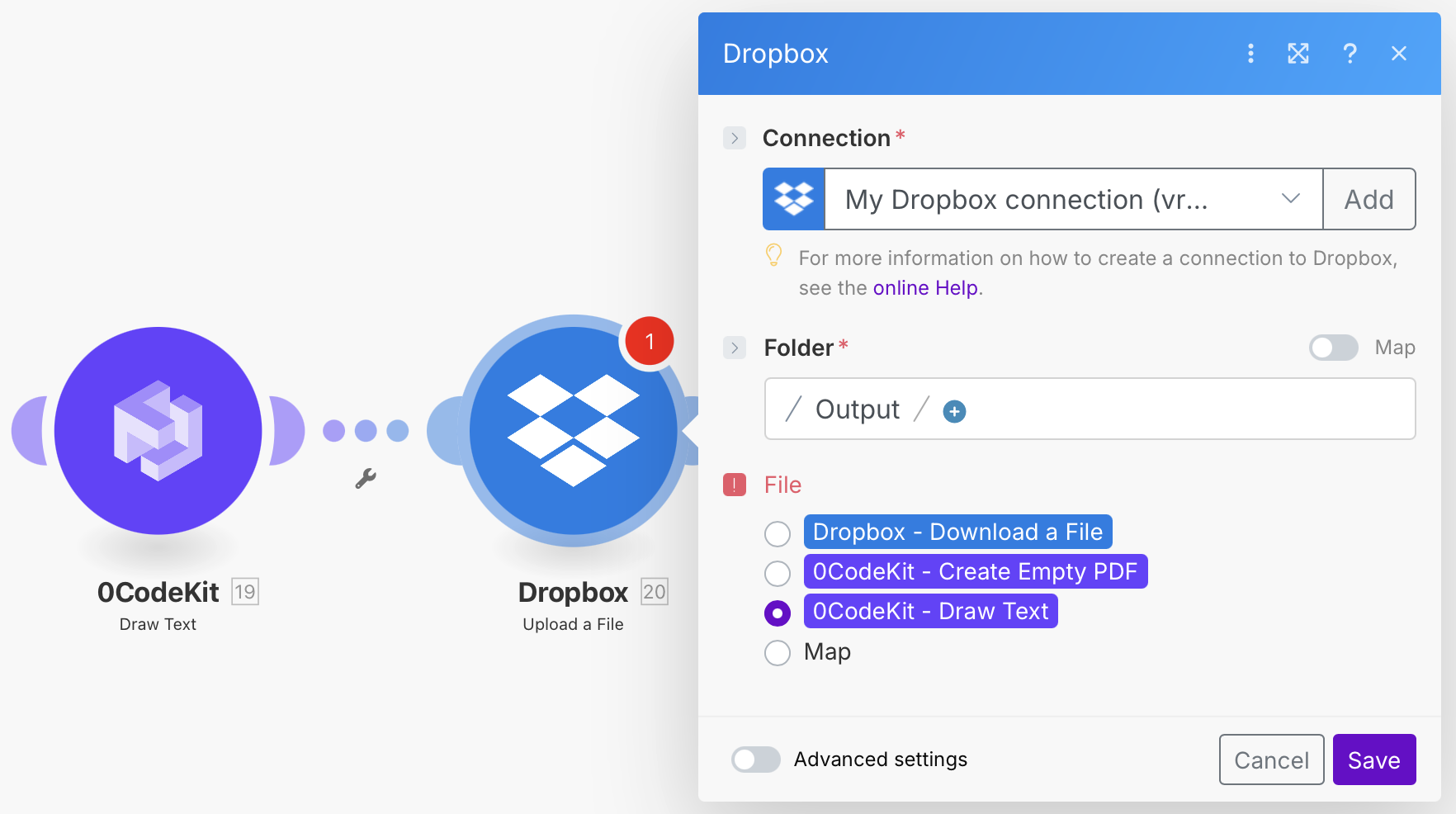
Task: Open the 0CodeKit Draw Text module
Action: click(x=158, y=431)
